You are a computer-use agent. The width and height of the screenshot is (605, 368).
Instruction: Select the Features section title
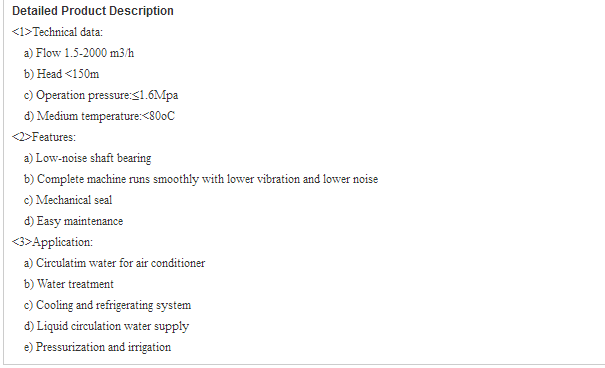[44, 137]
